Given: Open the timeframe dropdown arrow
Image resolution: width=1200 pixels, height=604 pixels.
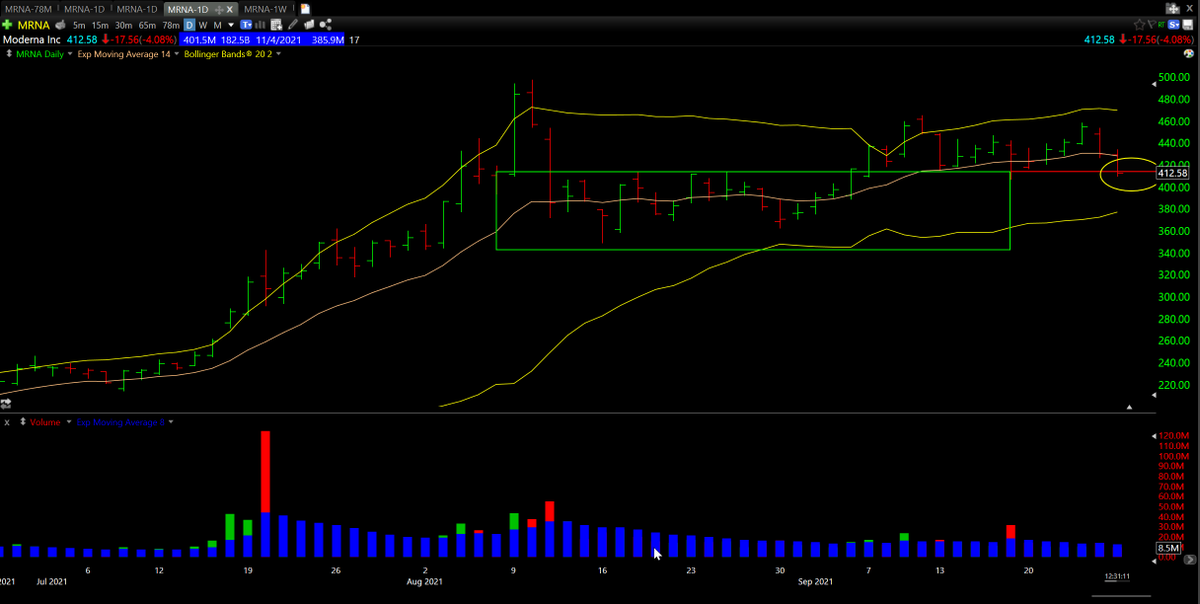Looking at the screenshot, I should coord(231,25).
